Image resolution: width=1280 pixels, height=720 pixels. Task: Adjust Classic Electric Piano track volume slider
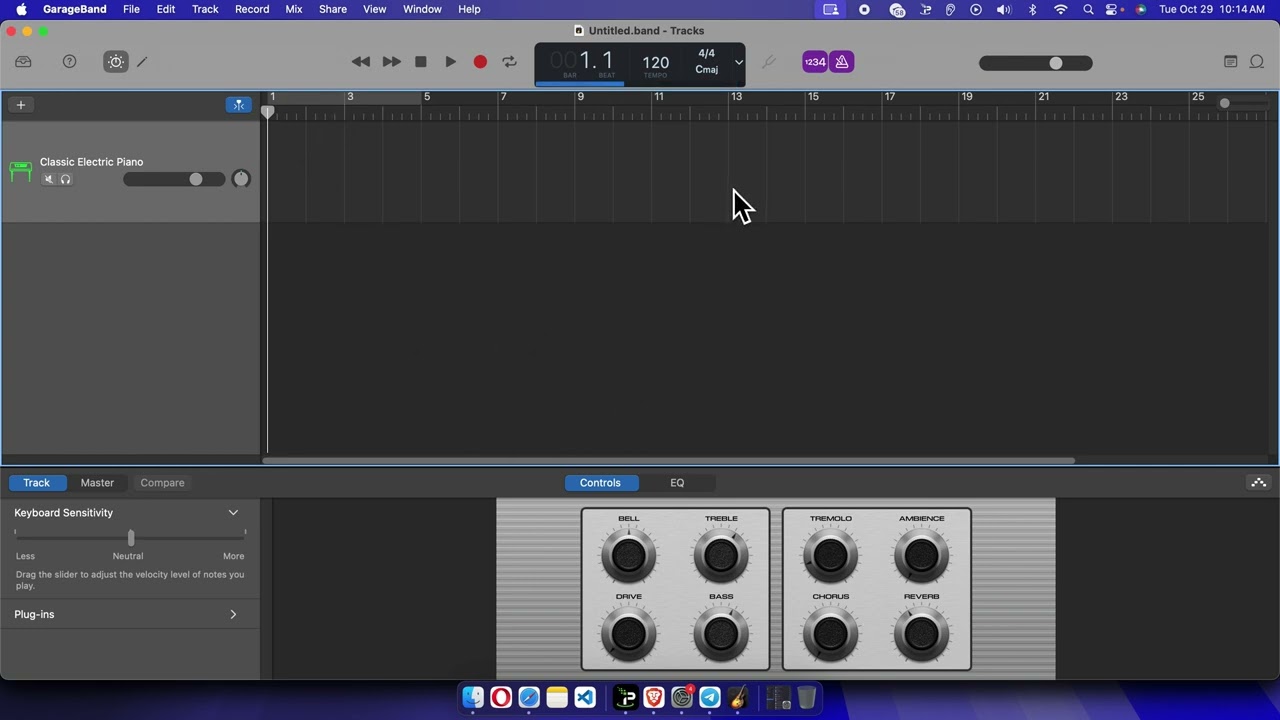click(174, 179)
